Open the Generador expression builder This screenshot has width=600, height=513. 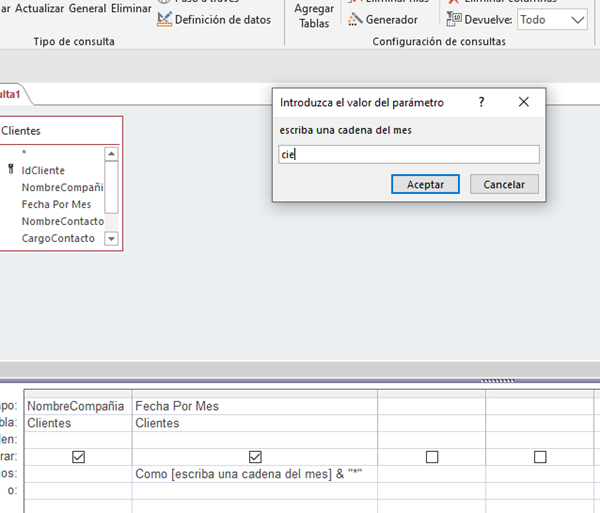point(383,20)
